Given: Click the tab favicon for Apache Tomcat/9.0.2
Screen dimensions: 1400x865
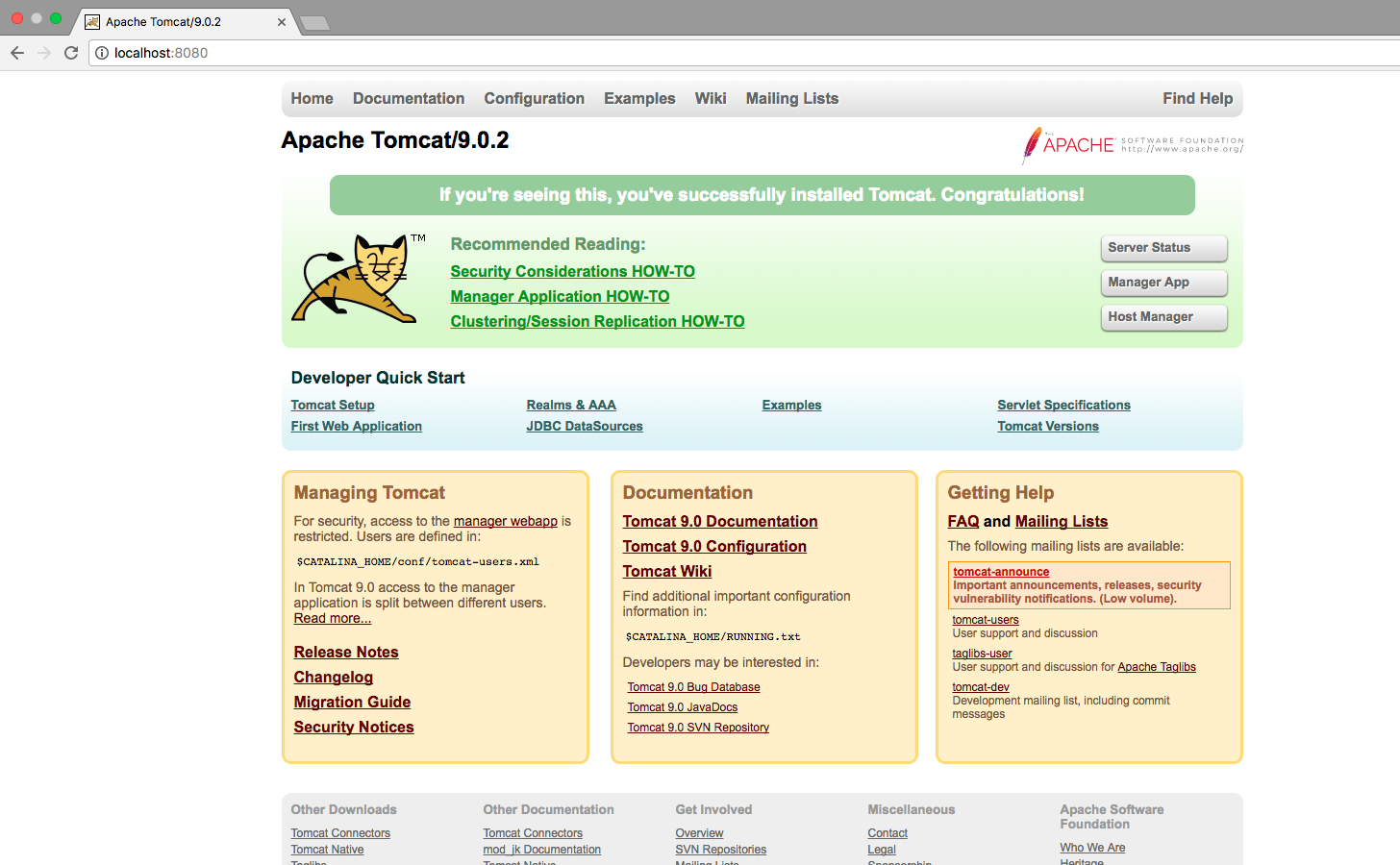Looking at the screenshot, I should coord(92,21).
